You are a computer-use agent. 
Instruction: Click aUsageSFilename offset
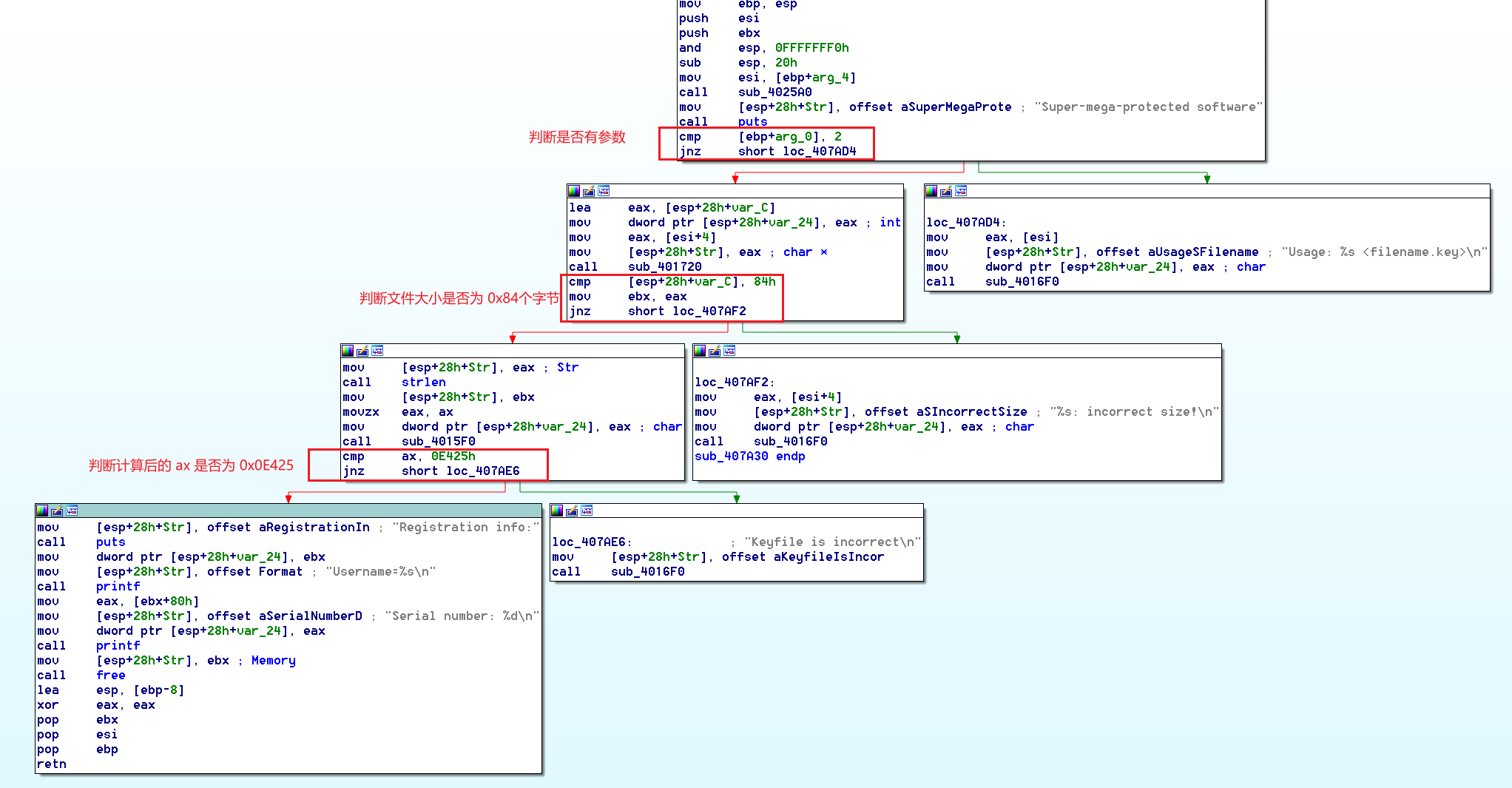coord(1203,252)
